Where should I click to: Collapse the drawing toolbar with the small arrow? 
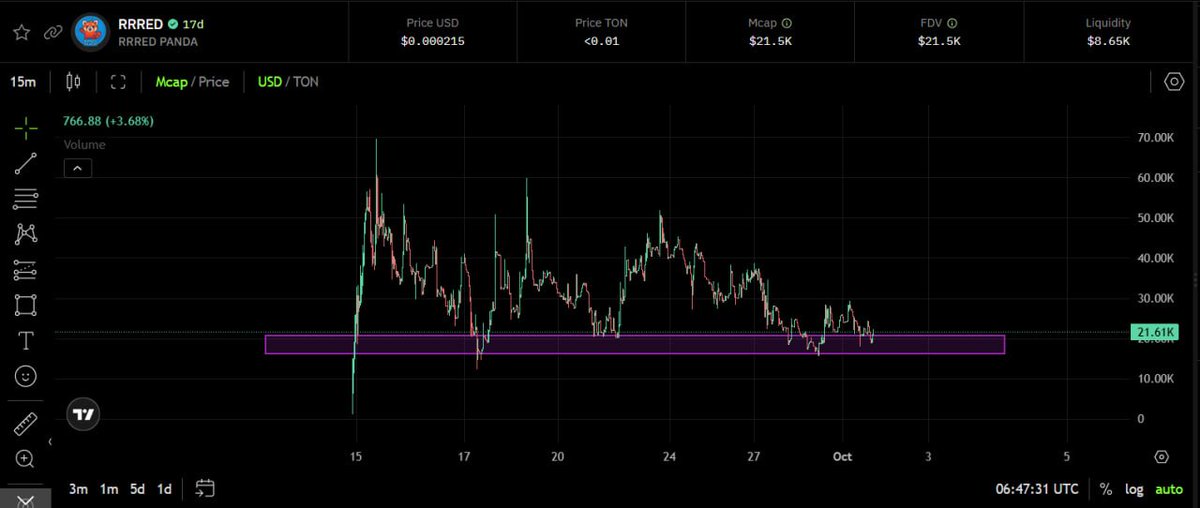pyautogui.click(x=51, y=441)
